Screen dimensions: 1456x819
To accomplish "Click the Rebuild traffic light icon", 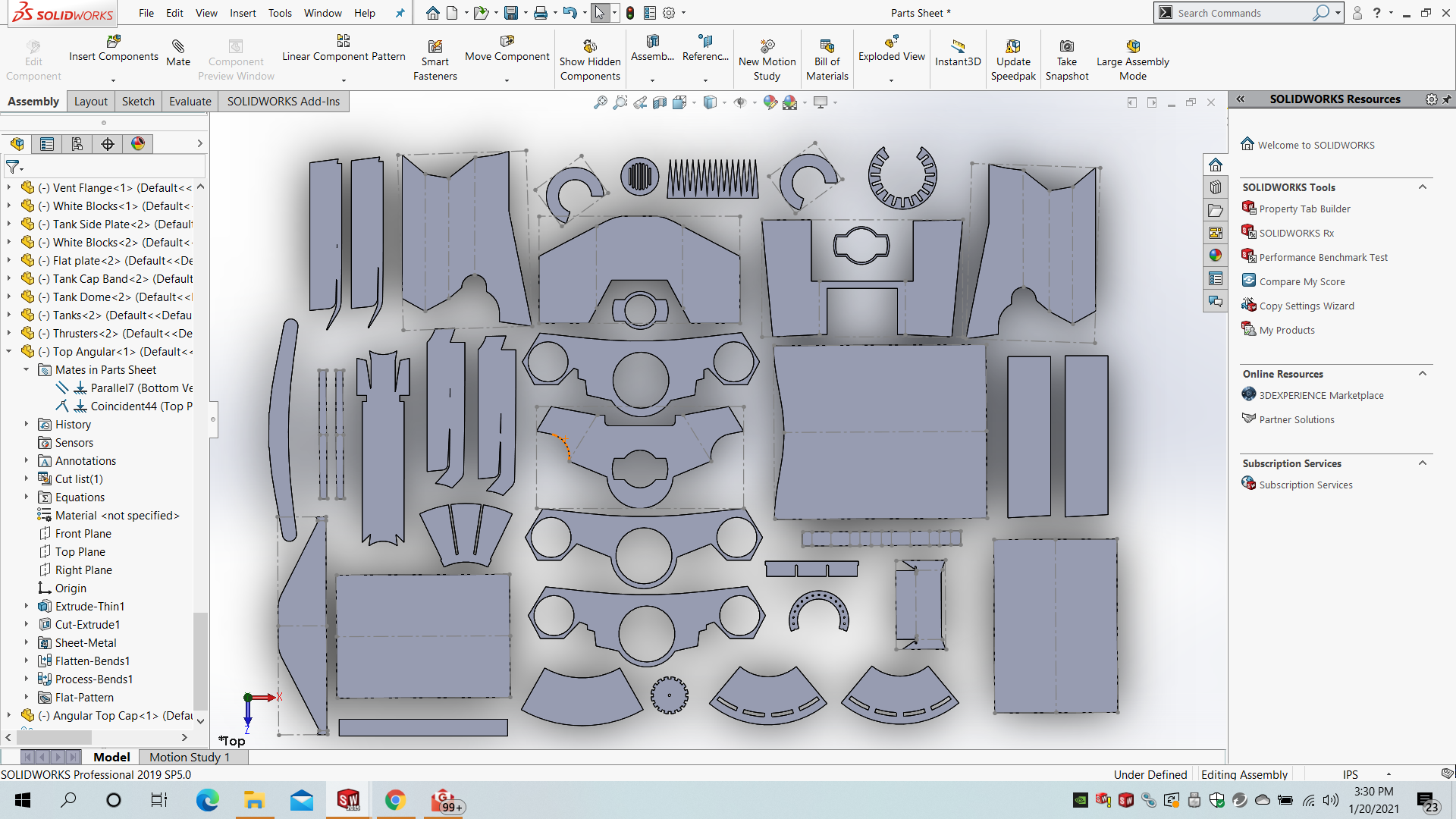I will 630,13.
